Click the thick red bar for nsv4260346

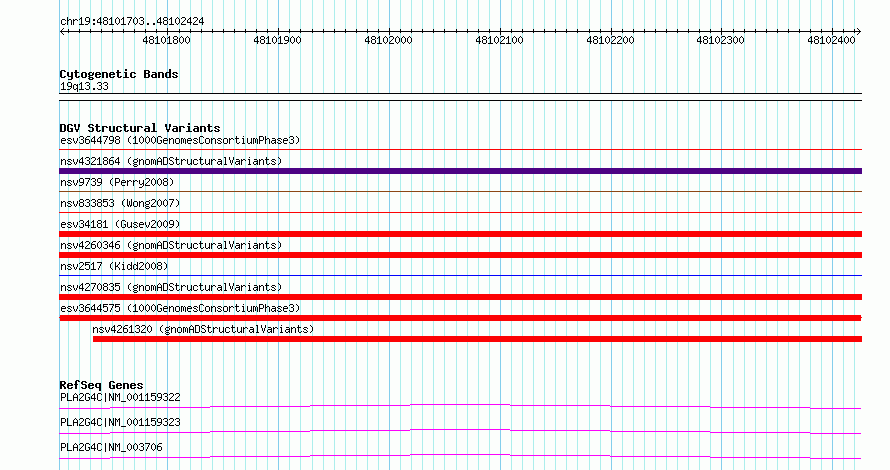click(460, 255)
